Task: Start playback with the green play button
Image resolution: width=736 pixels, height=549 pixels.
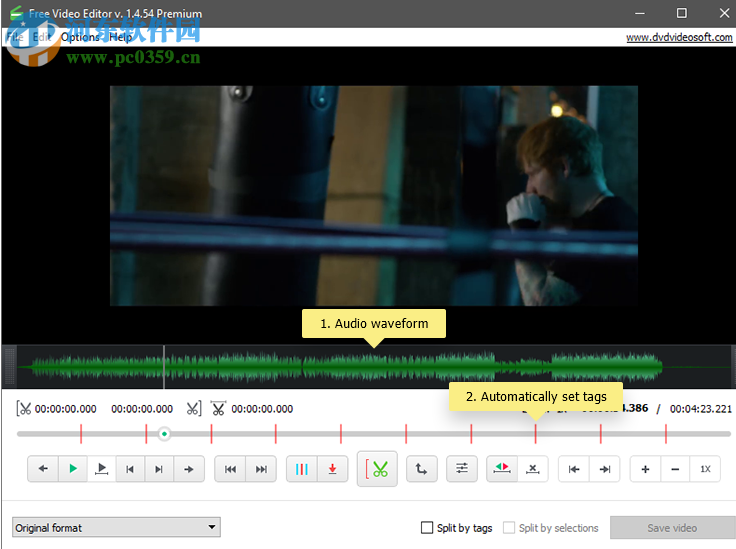Action: [x=73, y=469]
